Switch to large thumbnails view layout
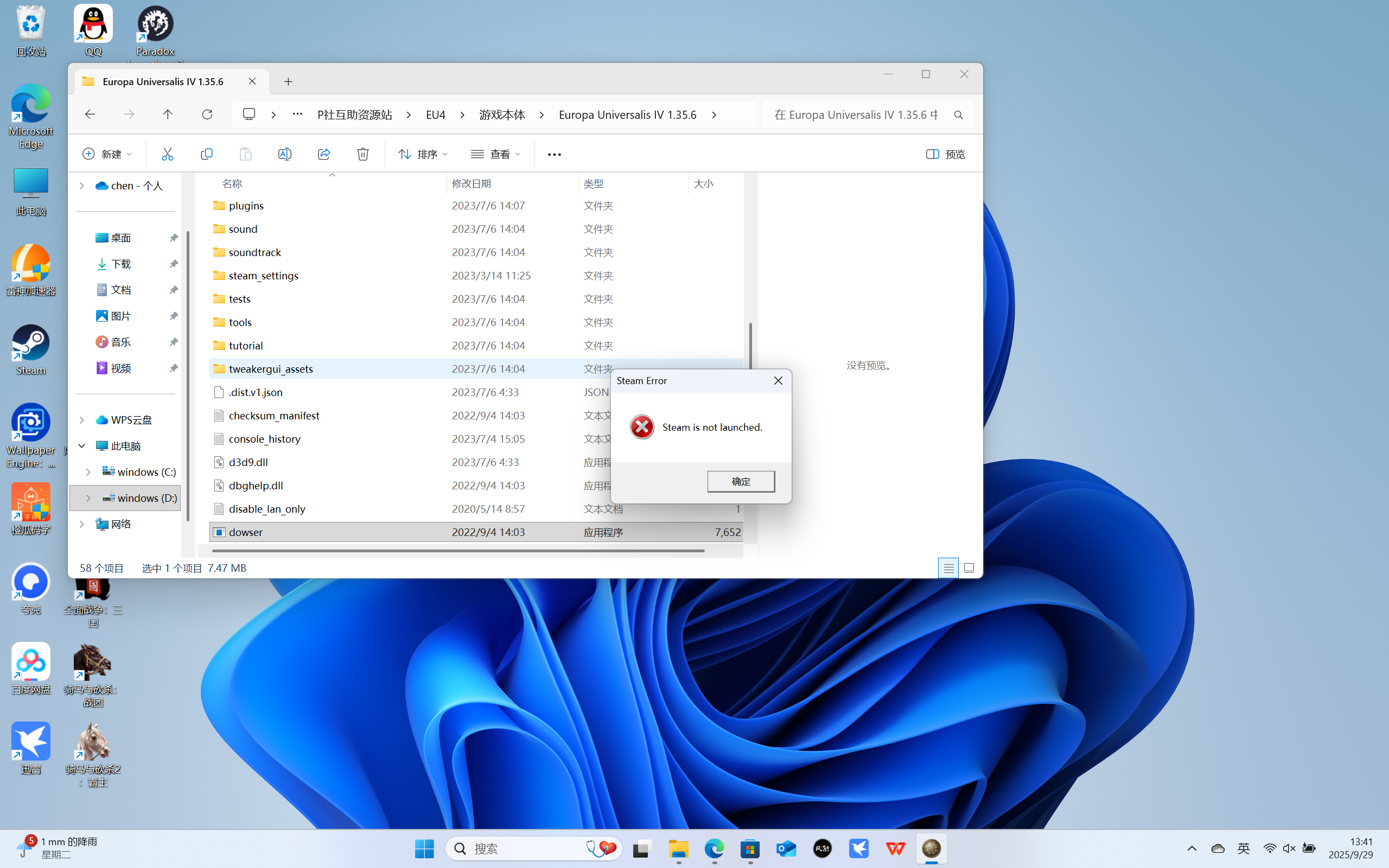 click(x=969, y=568)
